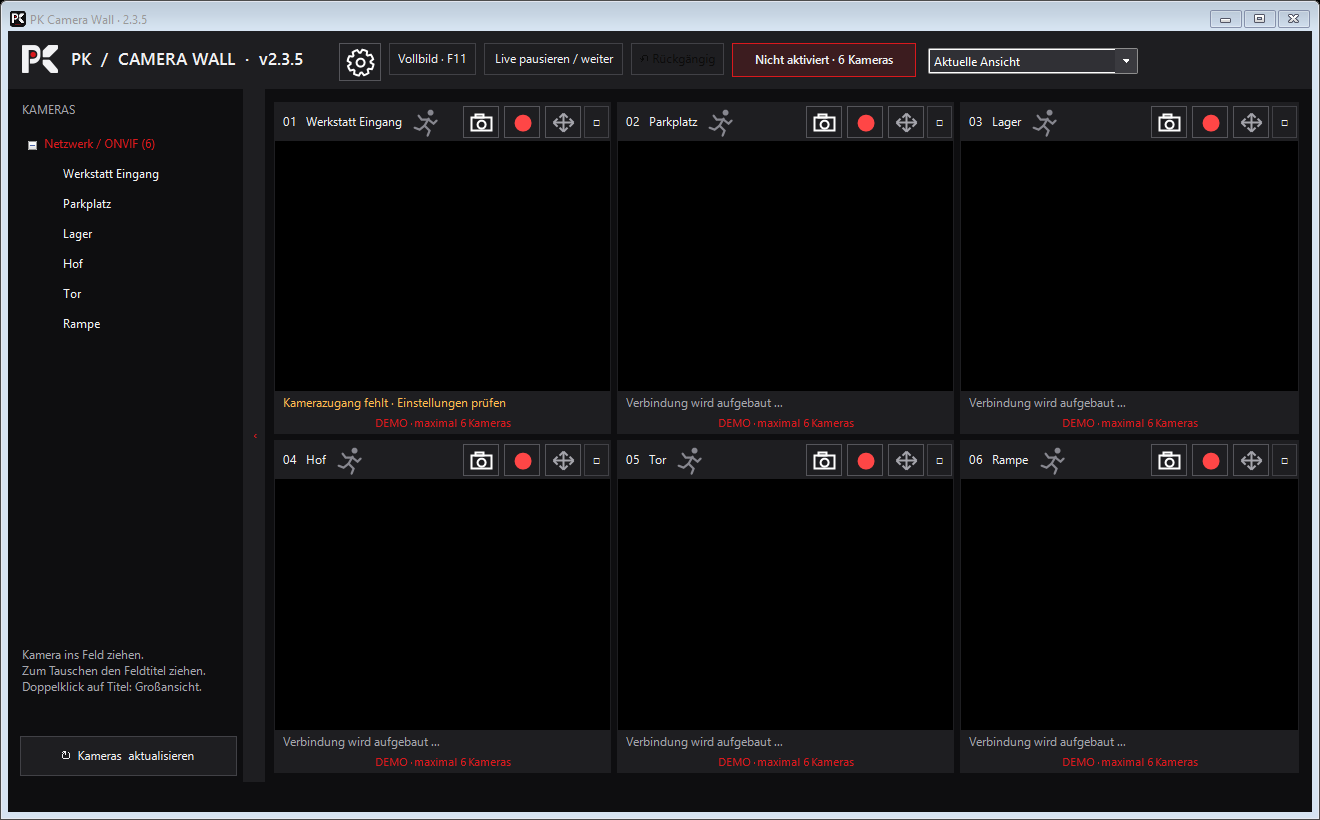Screen dimensions: 1320x820
Task: Start recording the Rampe camera
Action: tap(1210, 461)
